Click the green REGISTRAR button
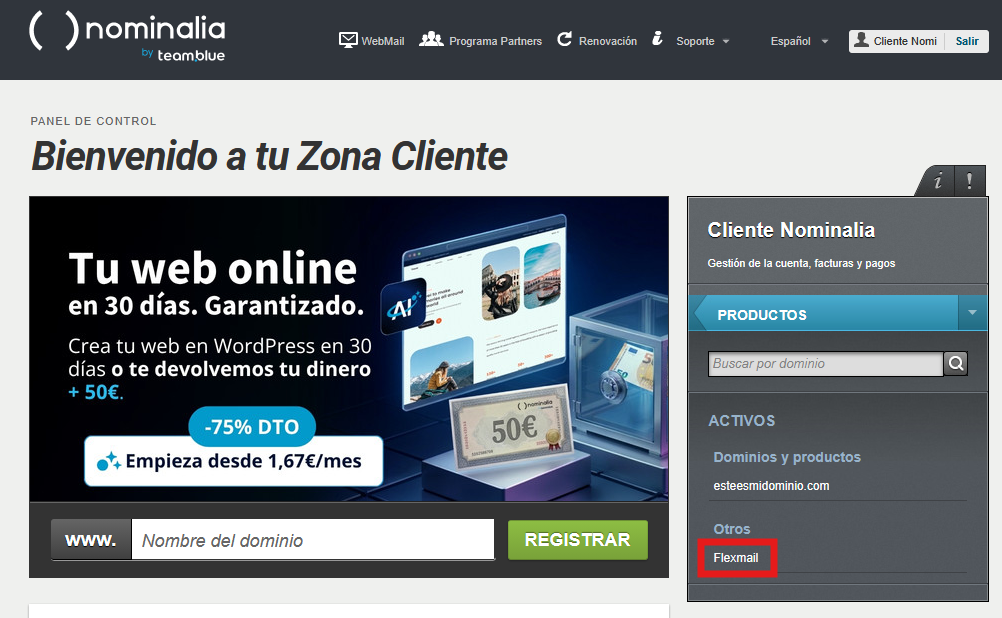The image size is (1002, 618). click(578, 540)
